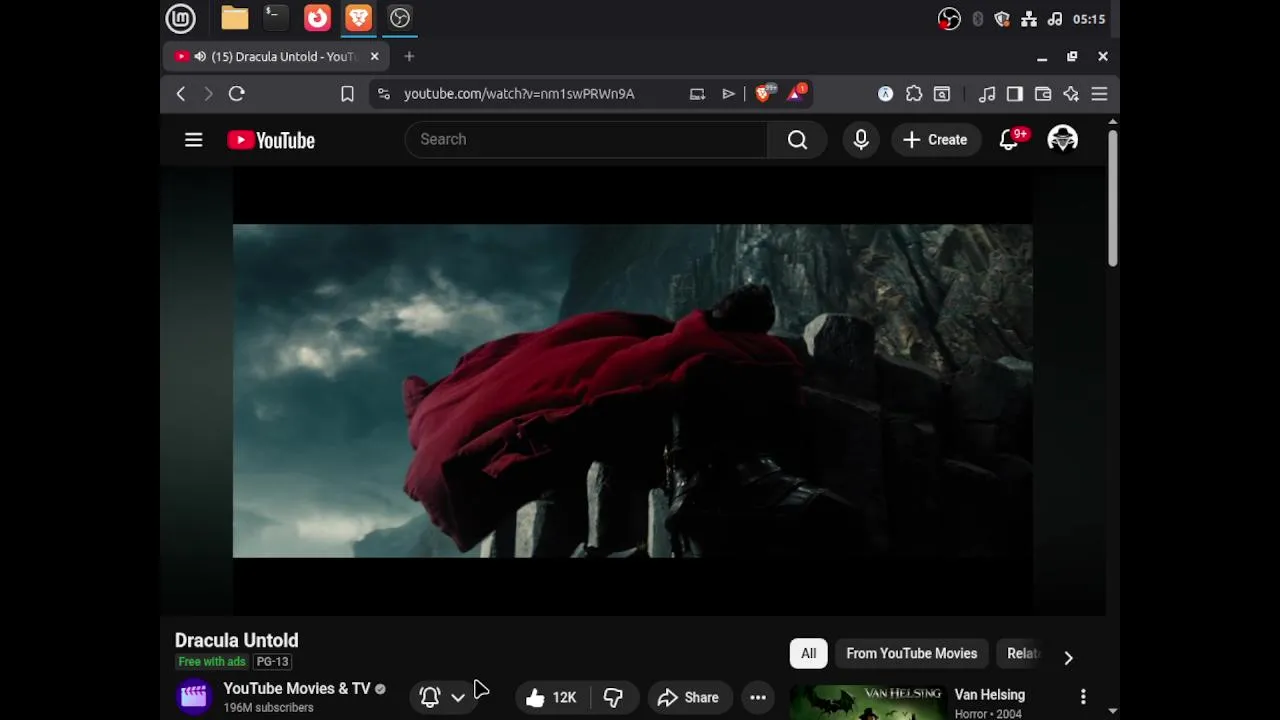The width and height of the screenshot is (1280, 720).
Task: Select the All filter chip
Action: tap(808, 654)
